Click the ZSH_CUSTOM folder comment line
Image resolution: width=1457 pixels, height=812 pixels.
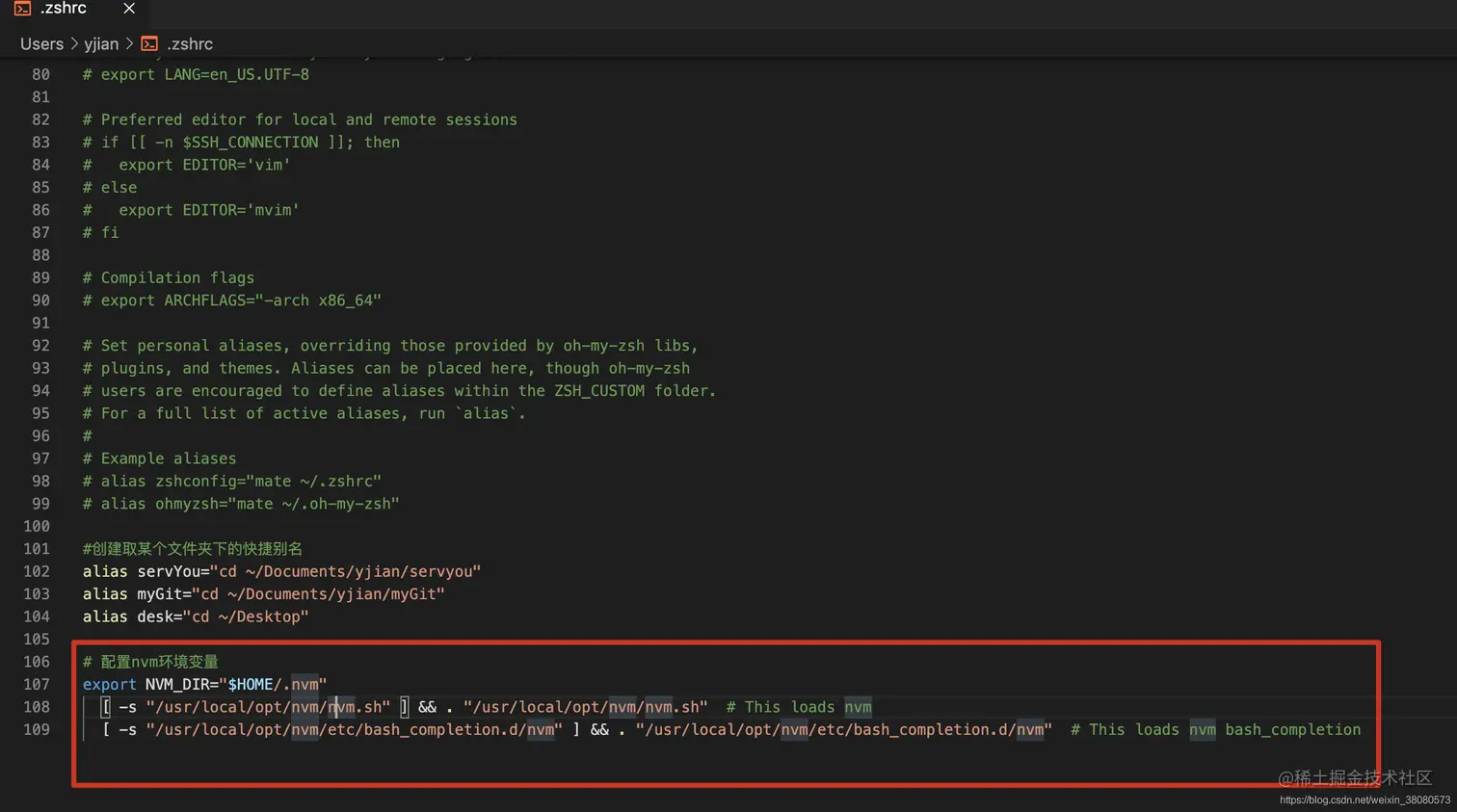pyautogui.click(x=399, y=391)
